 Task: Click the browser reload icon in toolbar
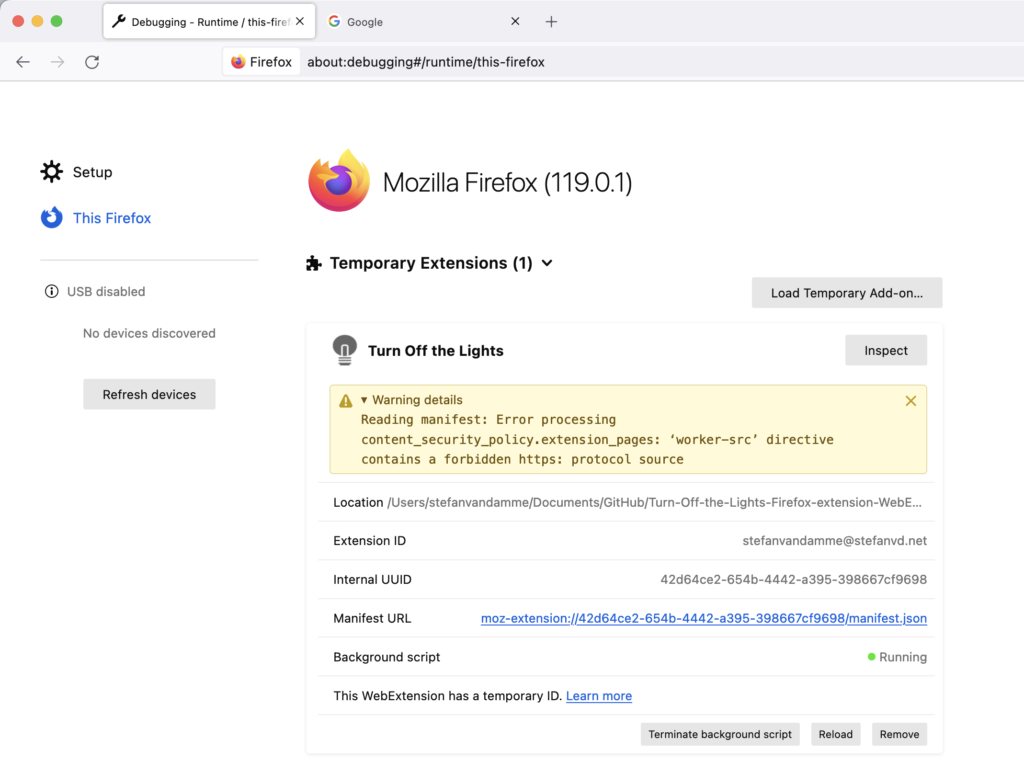[92, 61]
